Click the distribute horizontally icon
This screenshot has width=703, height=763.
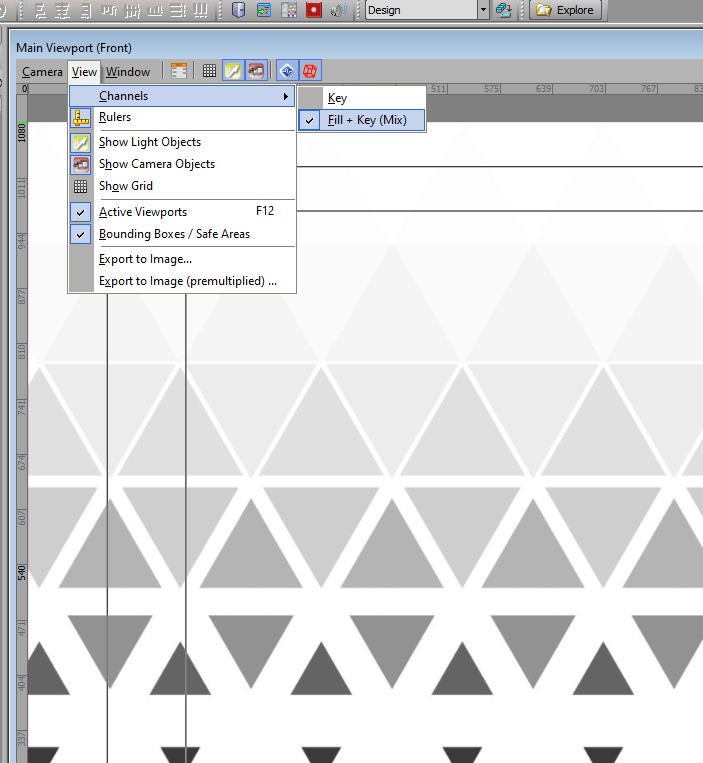[178, 10]
